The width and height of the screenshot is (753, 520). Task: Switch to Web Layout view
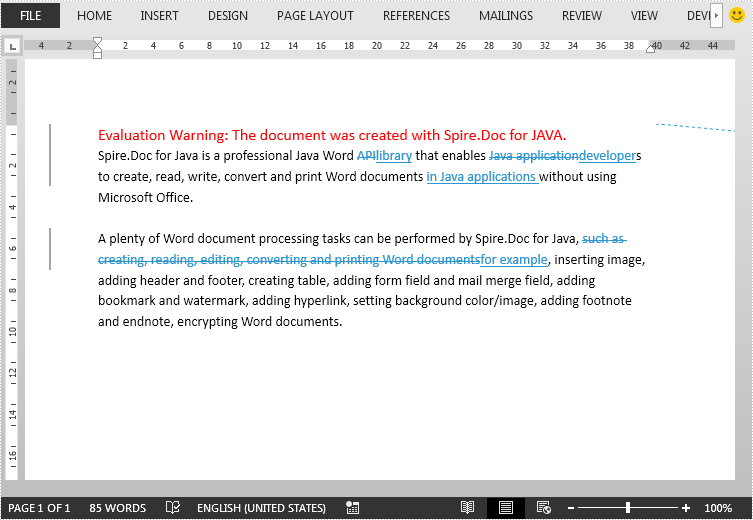pos(544,508)
